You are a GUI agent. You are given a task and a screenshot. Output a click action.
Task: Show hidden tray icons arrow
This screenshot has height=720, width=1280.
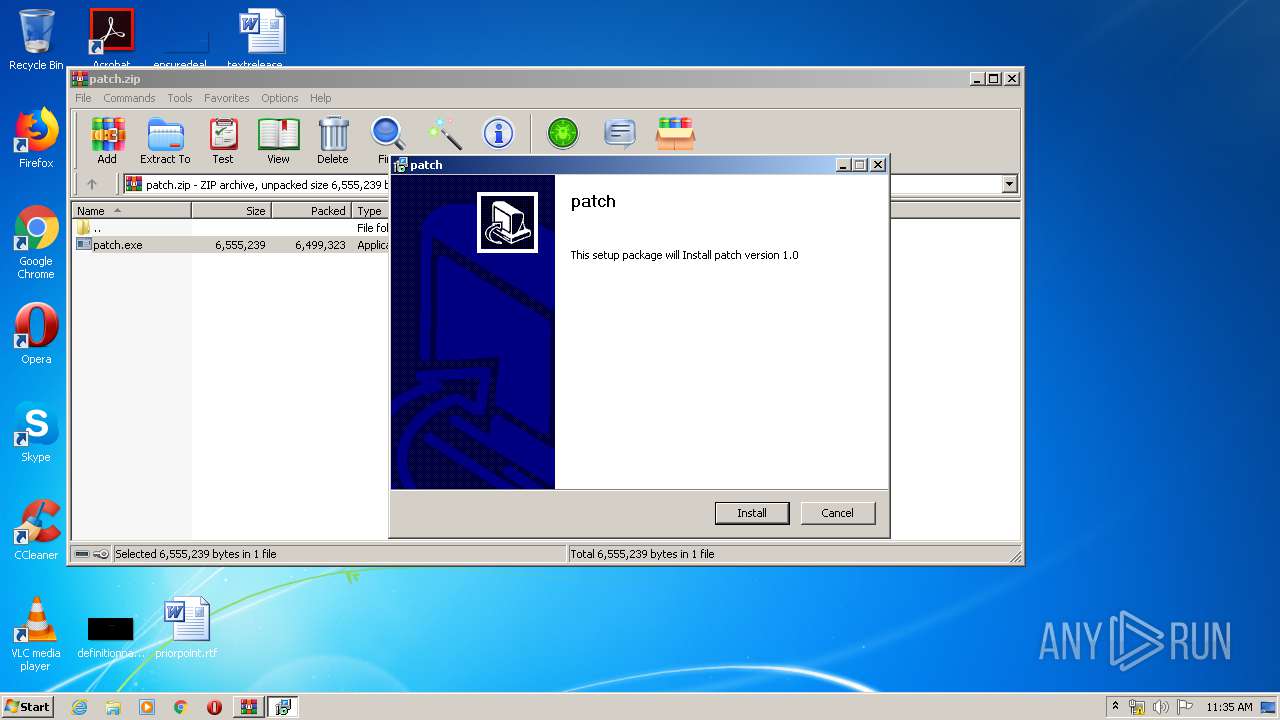[1115, 706]
